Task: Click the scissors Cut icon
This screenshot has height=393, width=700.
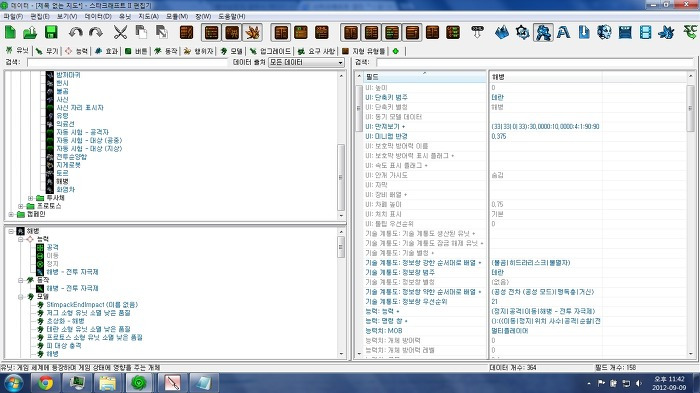Action: 120,33
